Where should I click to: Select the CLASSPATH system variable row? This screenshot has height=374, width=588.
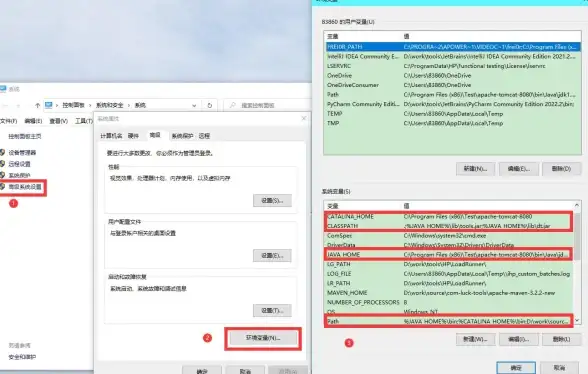coord(449,226)
